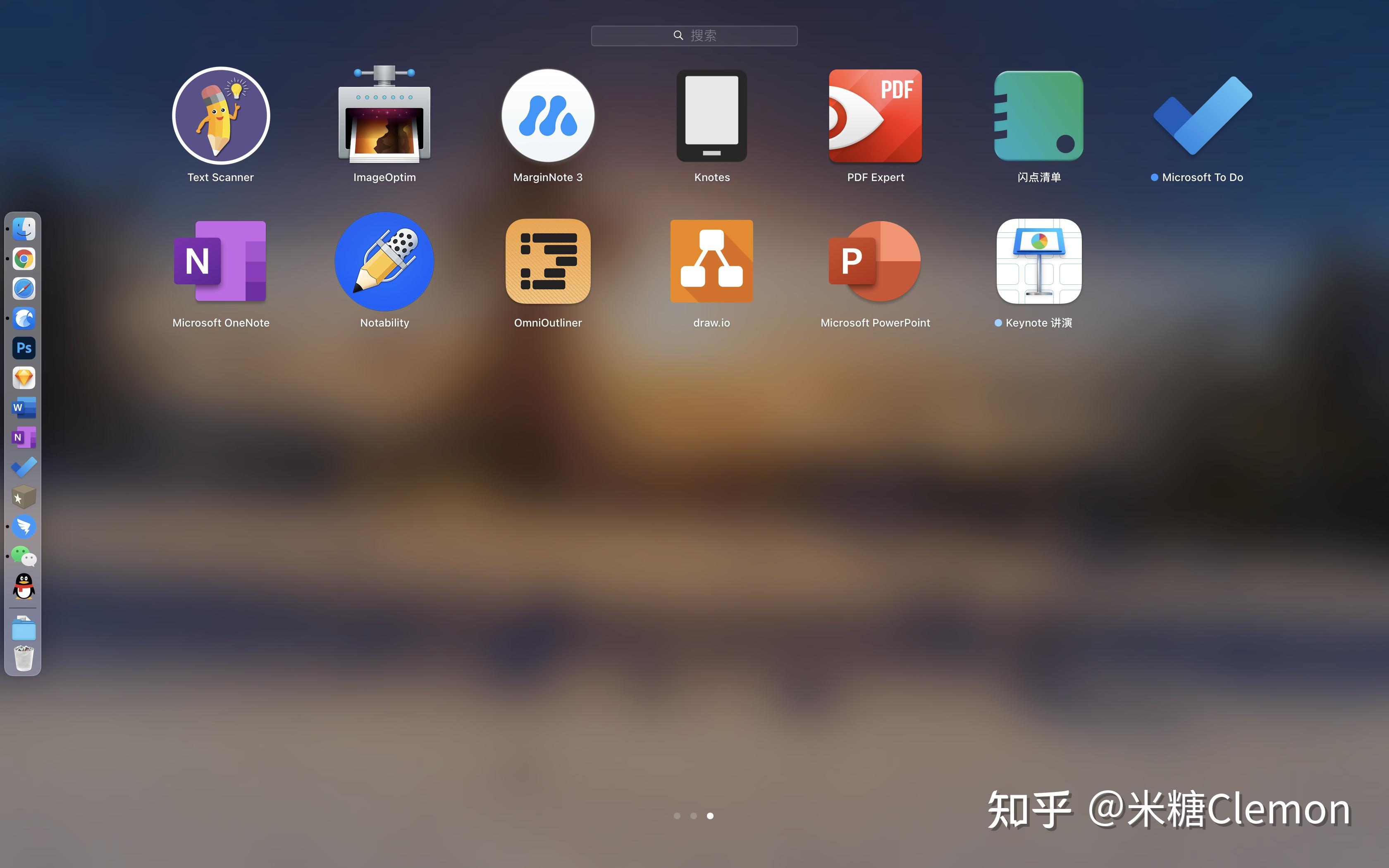Image resolution: width=1389 pixels, height=868 pixels.
Task: Navigate to second Launchpad page
Action: 695,815
